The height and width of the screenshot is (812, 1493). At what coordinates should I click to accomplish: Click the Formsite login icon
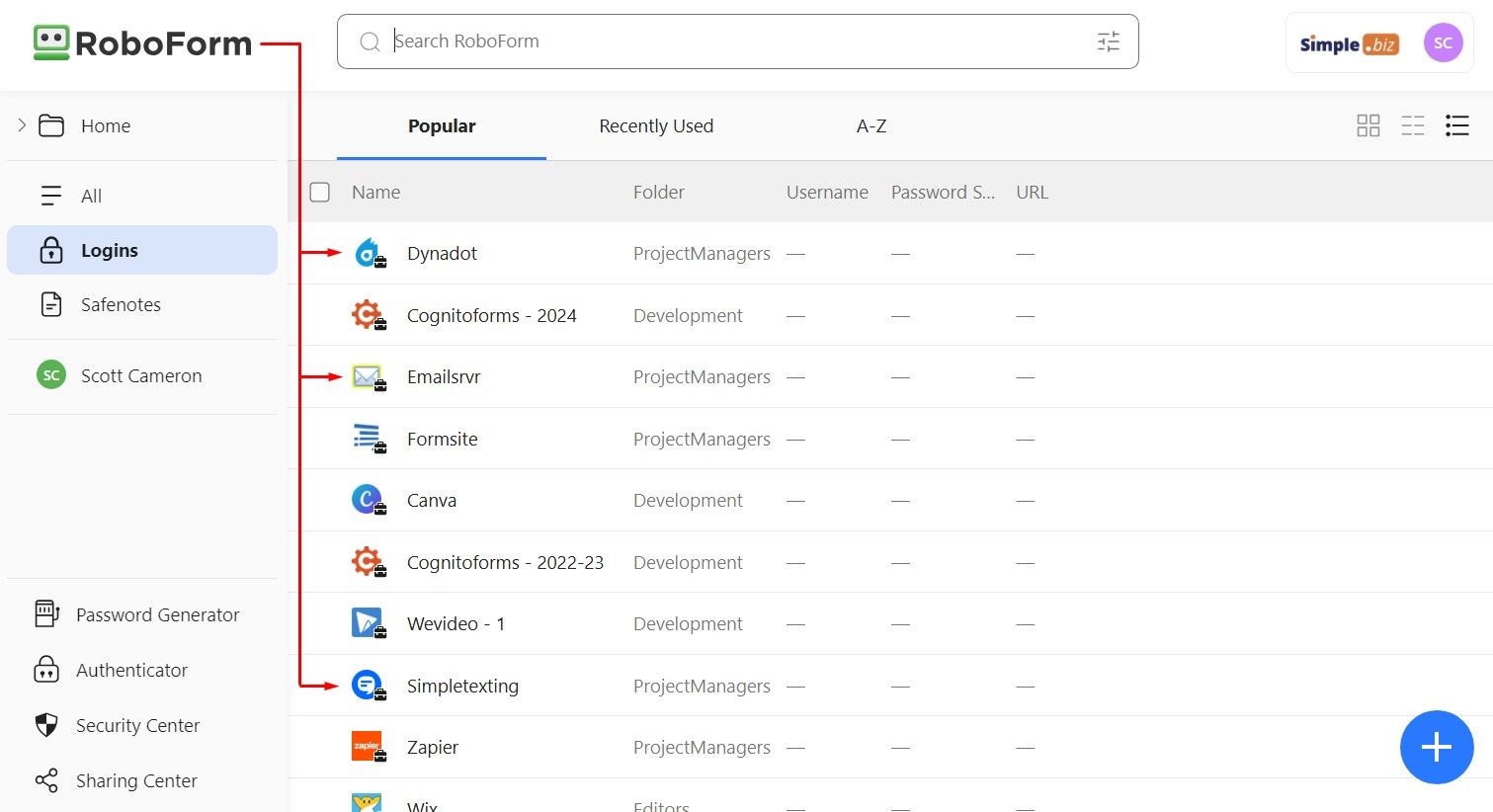[368, 439]
